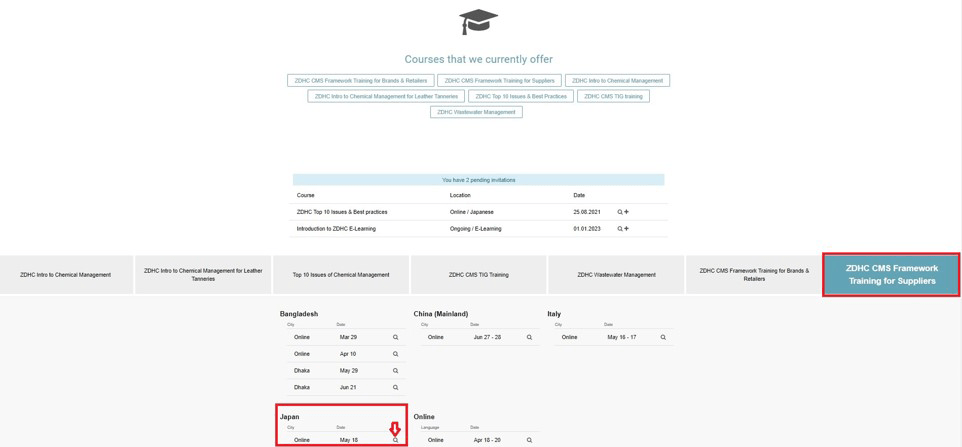Screen dimensions: 962x447
Task: Click ZDHC CMS TIG training course button
Action: tap(613, 96)
